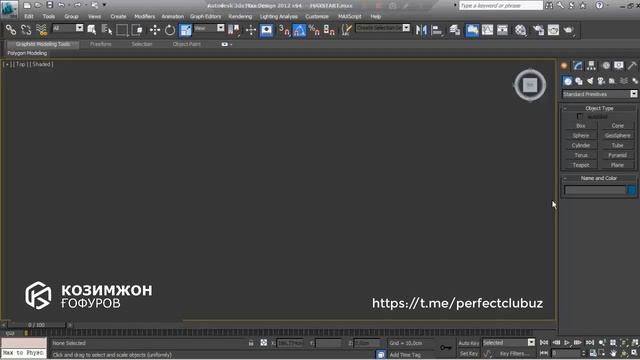Click the Use Pivot Point Center icon
This screenshot has width=640, height=360.
coord(234,30)
